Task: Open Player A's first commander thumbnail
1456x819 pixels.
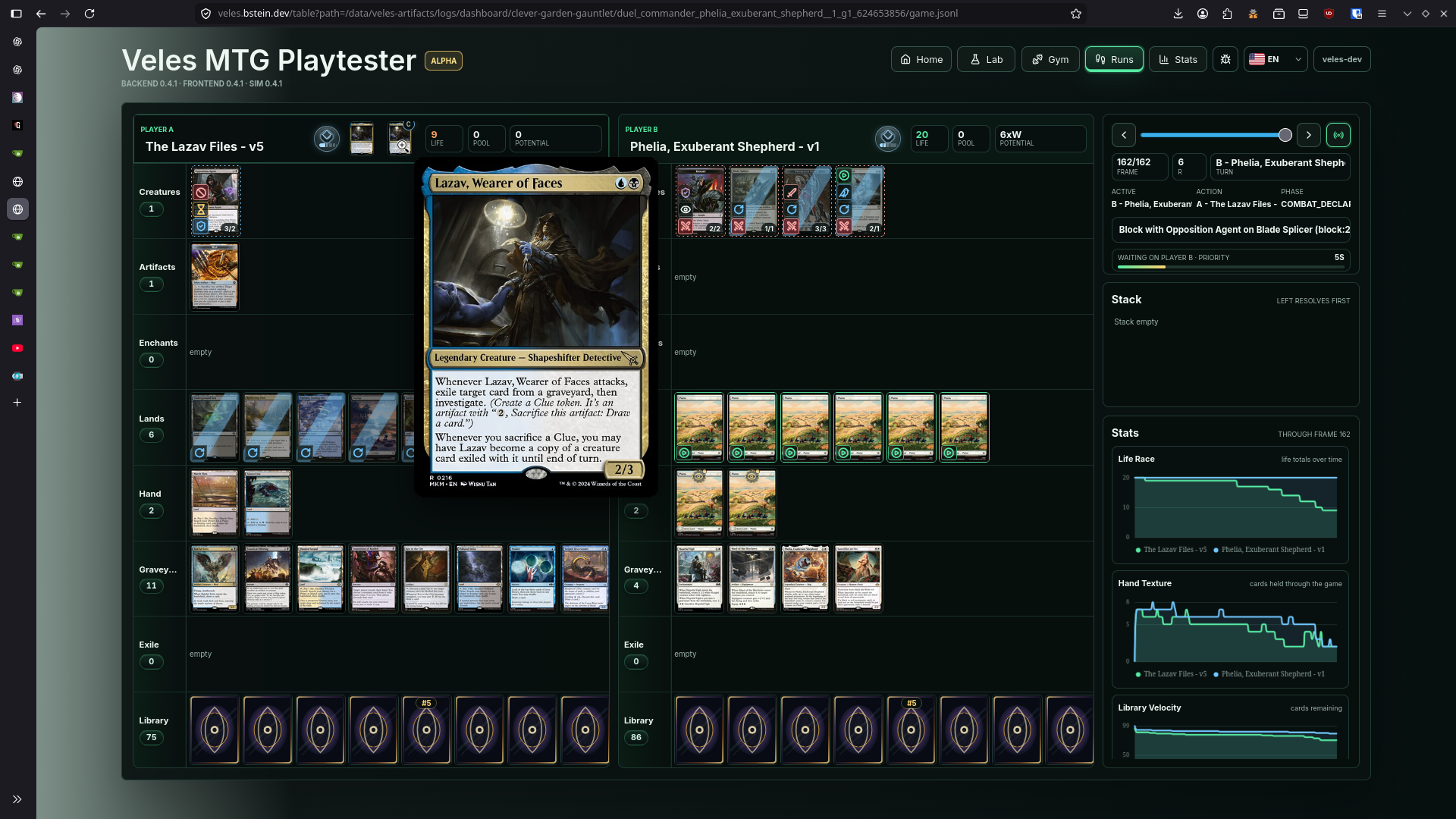Action: pos(362,139)
